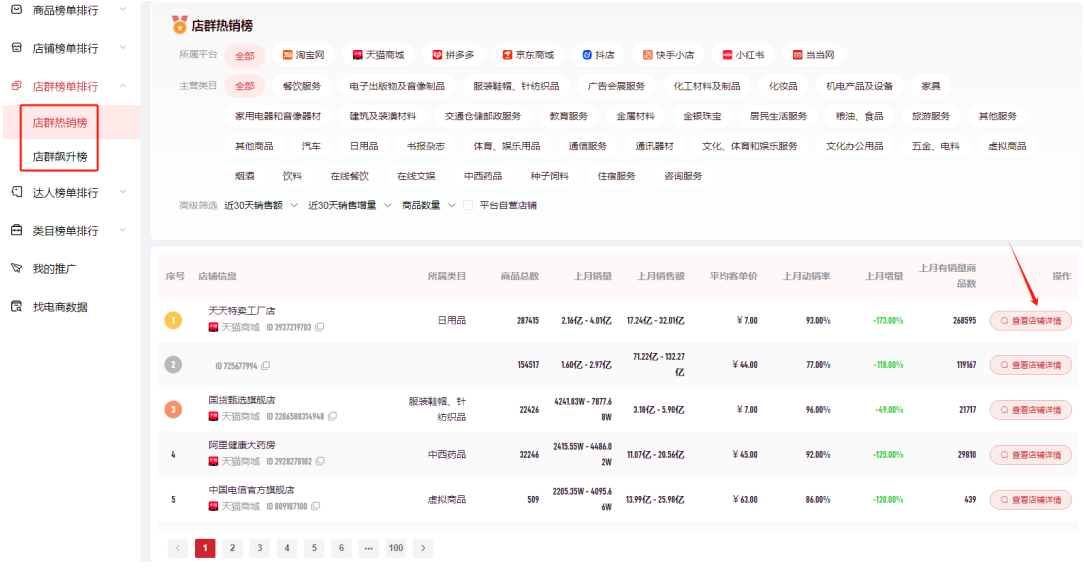This screenshot has height=568, width=1084.
Task: Filter platform by 拼多多
Action: (453, 55)
